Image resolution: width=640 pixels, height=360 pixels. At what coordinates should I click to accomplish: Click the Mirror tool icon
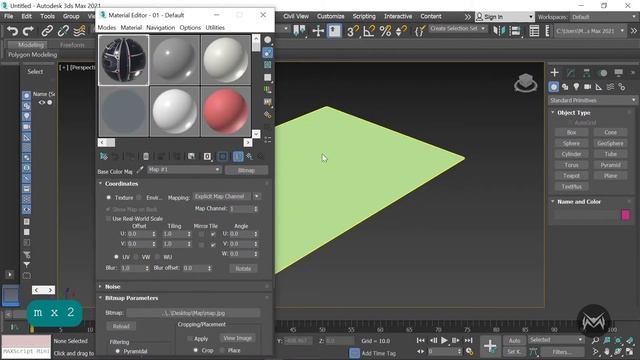[499, 31]
